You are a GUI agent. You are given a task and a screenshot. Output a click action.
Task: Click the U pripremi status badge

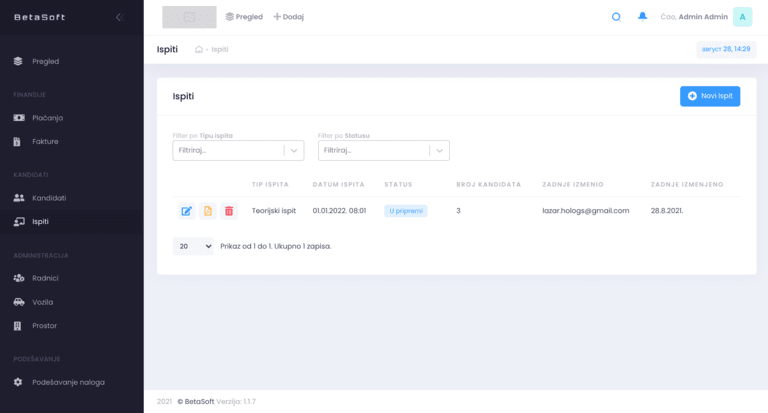click(x=406, y=211)
